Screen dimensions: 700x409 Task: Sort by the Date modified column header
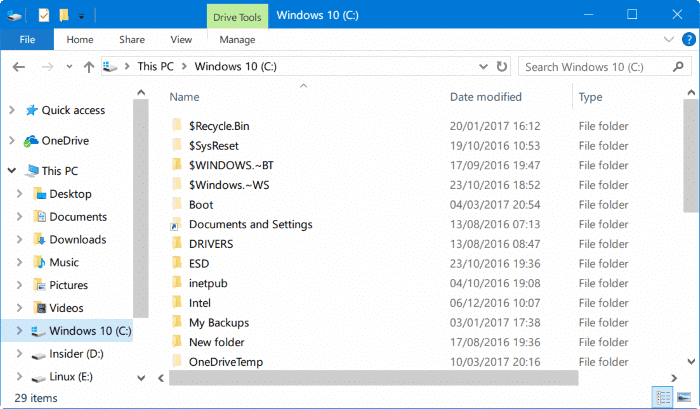(x=486, y=97)
